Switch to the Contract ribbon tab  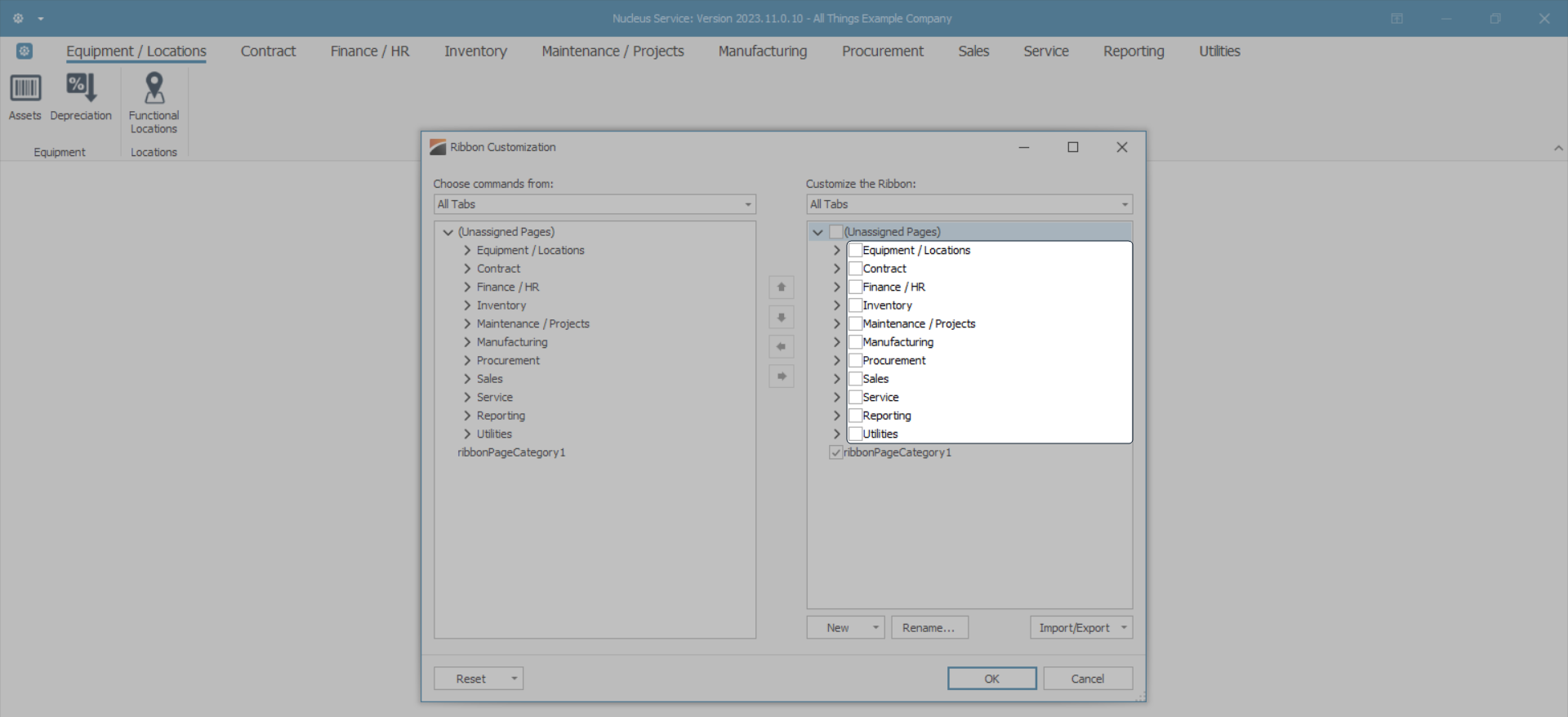click(268, 51)
